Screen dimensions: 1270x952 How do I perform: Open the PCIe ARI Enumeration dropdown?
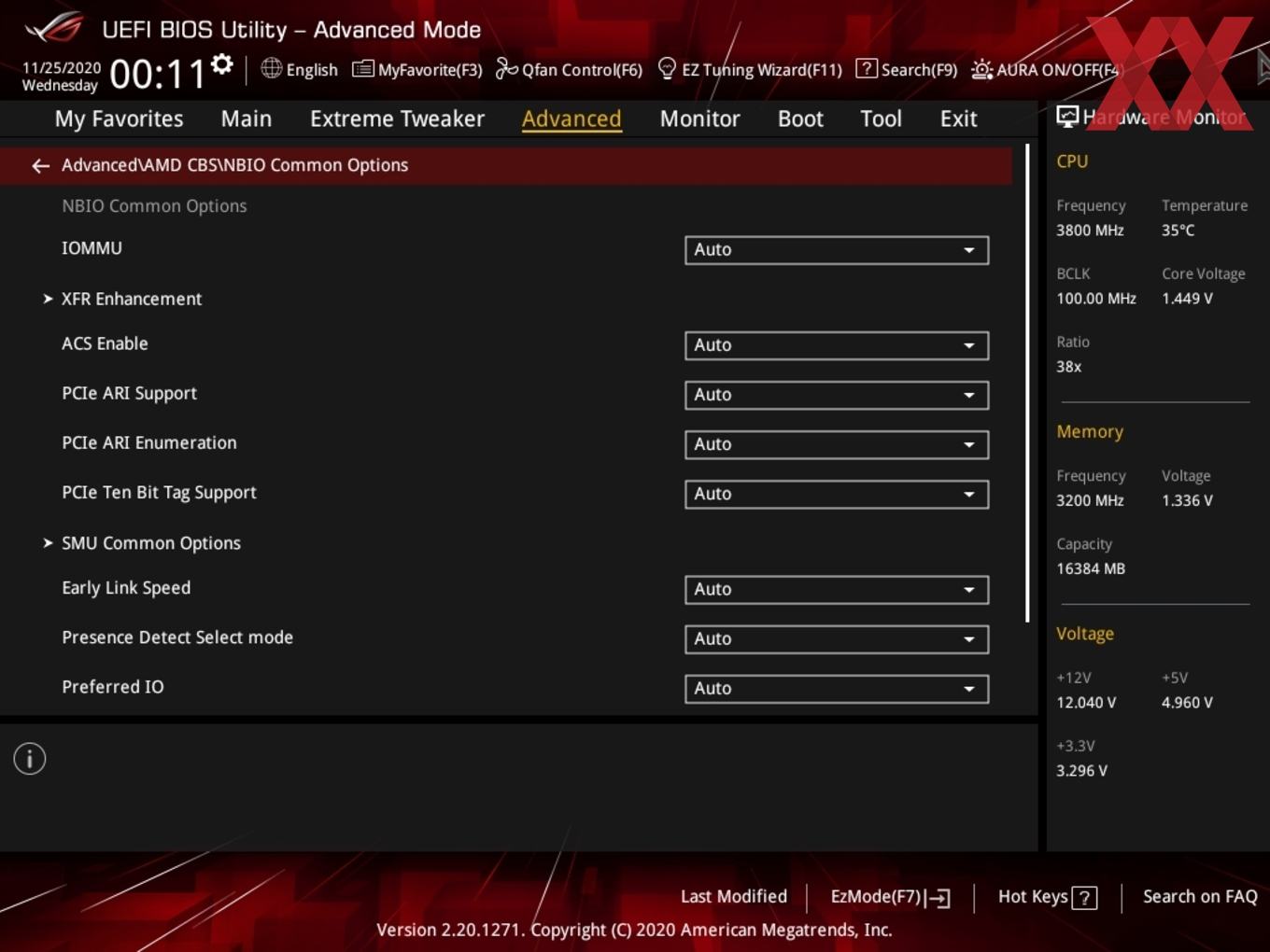pyautogui.click(x=837, y=444)
